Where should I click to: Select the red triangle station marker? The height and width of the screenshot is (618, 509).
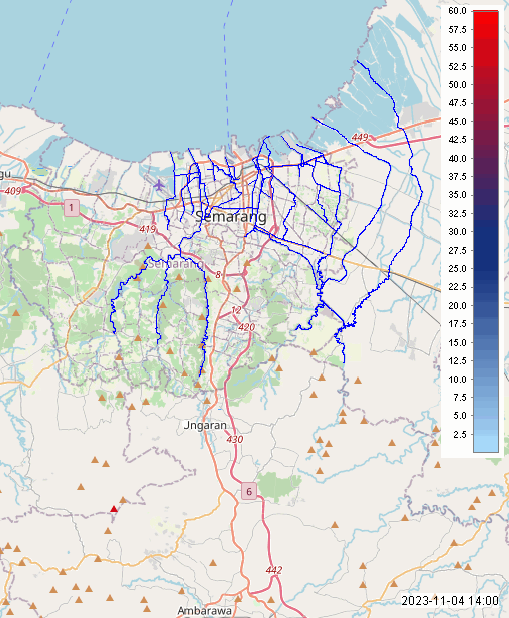point(114,509)
